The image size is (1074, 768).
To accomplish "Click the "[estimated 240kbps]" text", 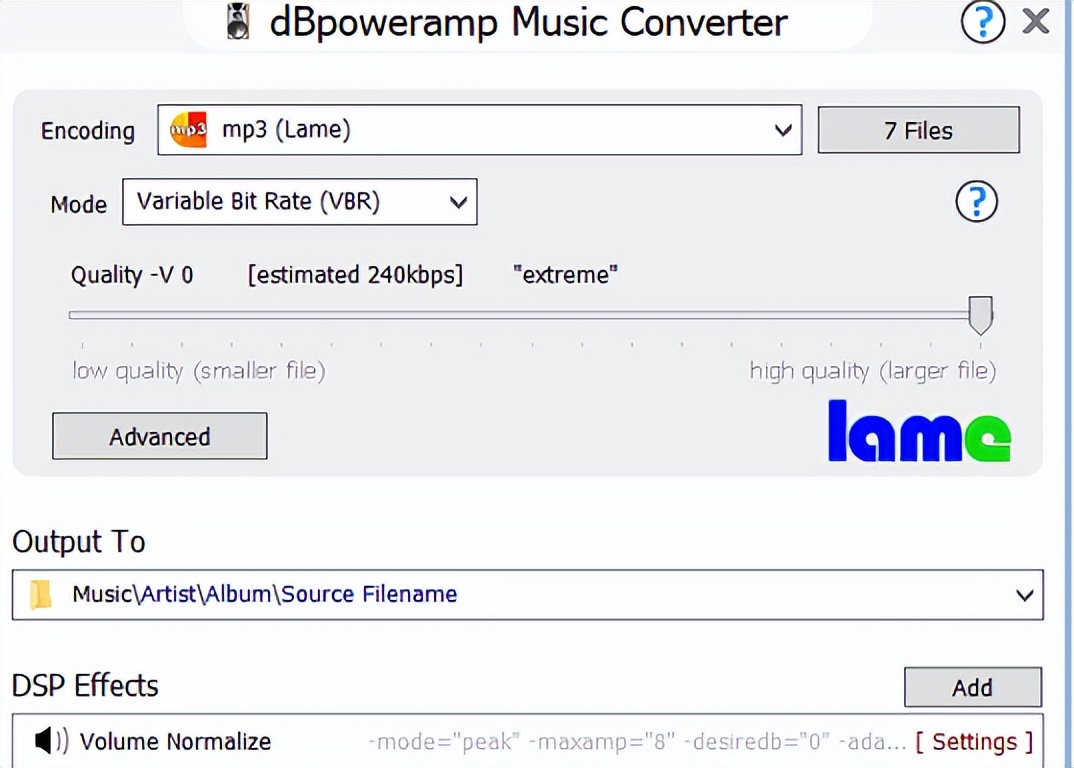I will pos(355,275).
